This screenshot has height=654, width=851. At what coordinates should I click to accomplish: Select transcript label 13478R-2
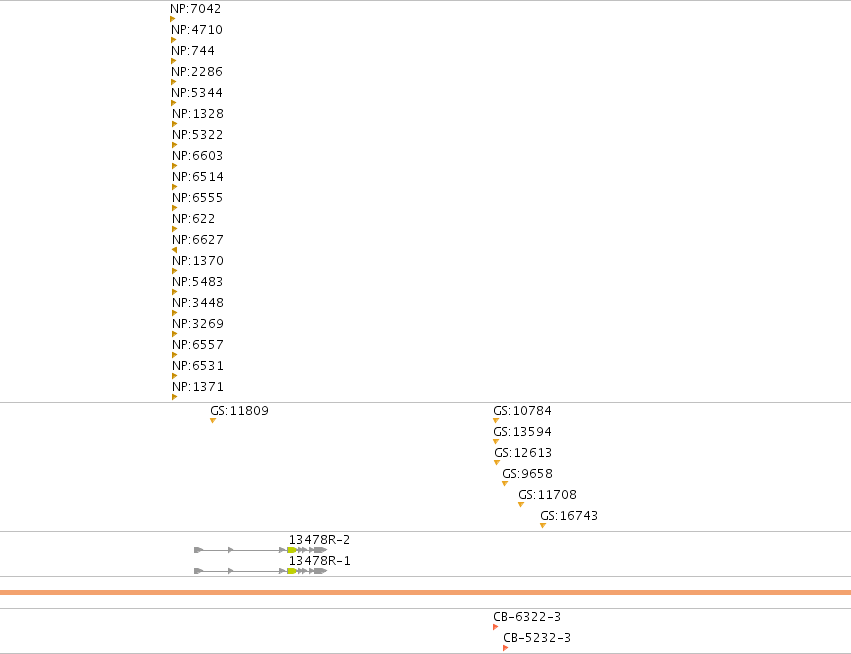click(x=319, y=540)
